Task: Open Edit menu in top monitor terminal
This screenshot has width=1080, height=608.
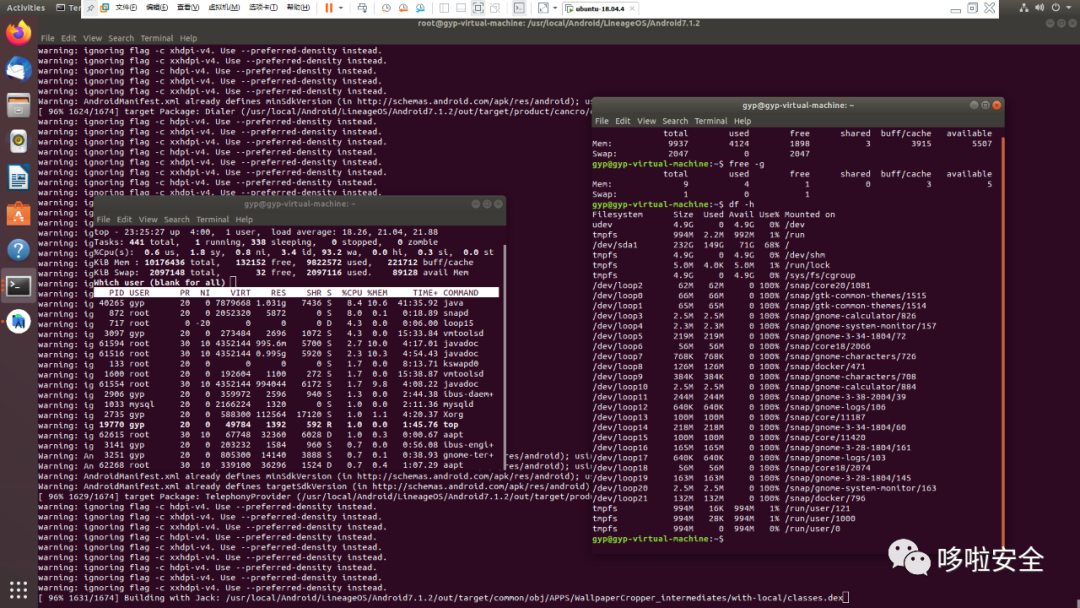Action: pyautogui.click(x=124, y=220)
